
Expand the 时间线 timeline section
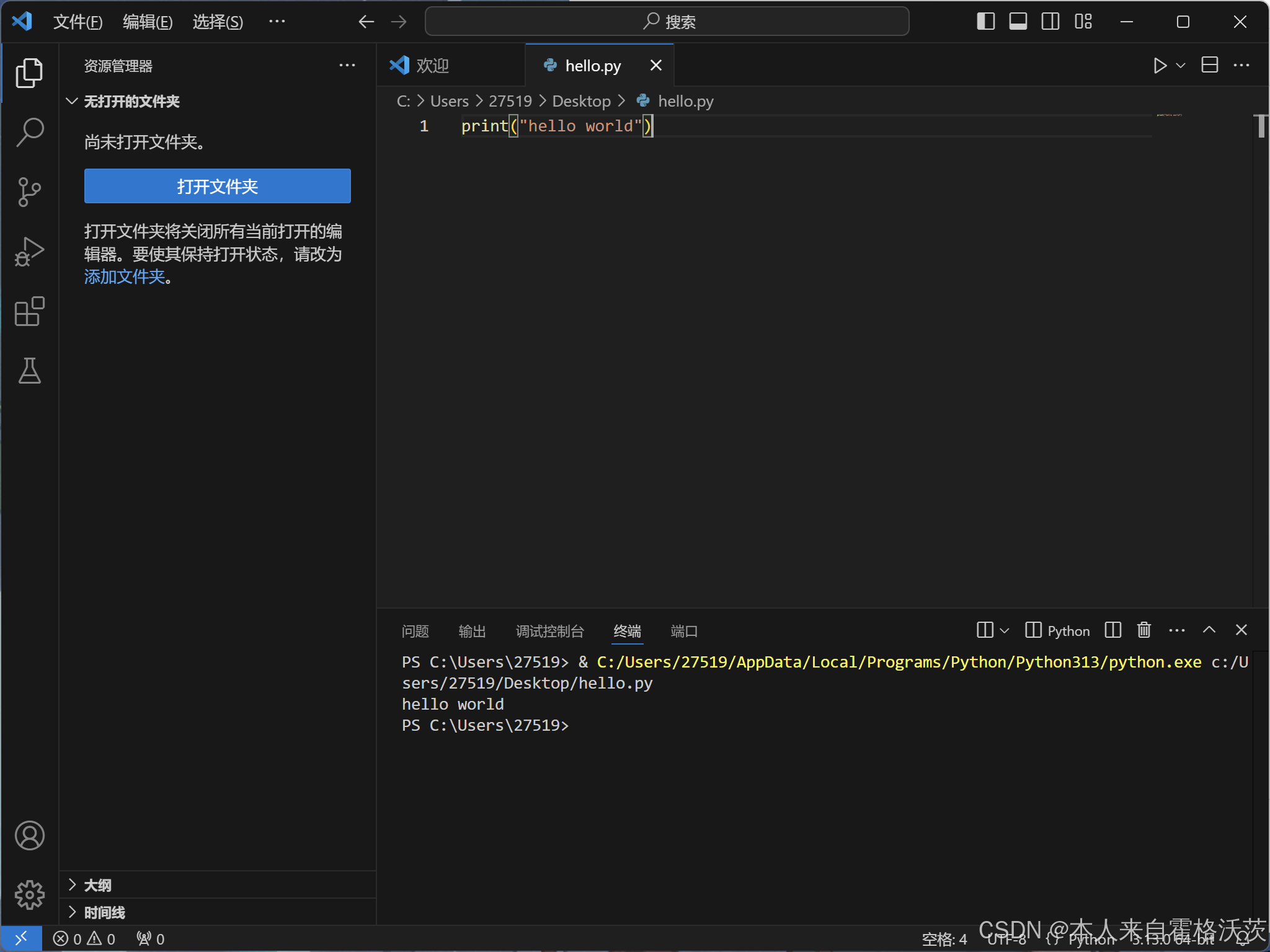[x=104, y=912]
